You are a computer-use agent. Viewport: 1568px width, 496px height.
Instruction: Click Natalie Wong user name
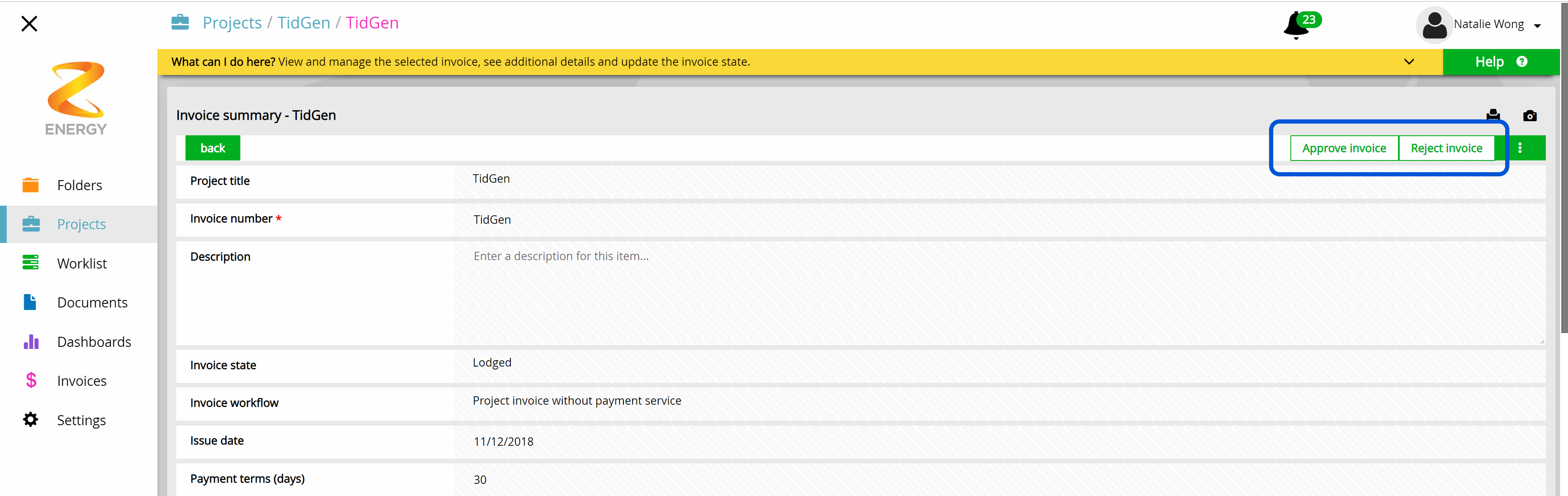pyautogui.click(x=1488, y=24)
